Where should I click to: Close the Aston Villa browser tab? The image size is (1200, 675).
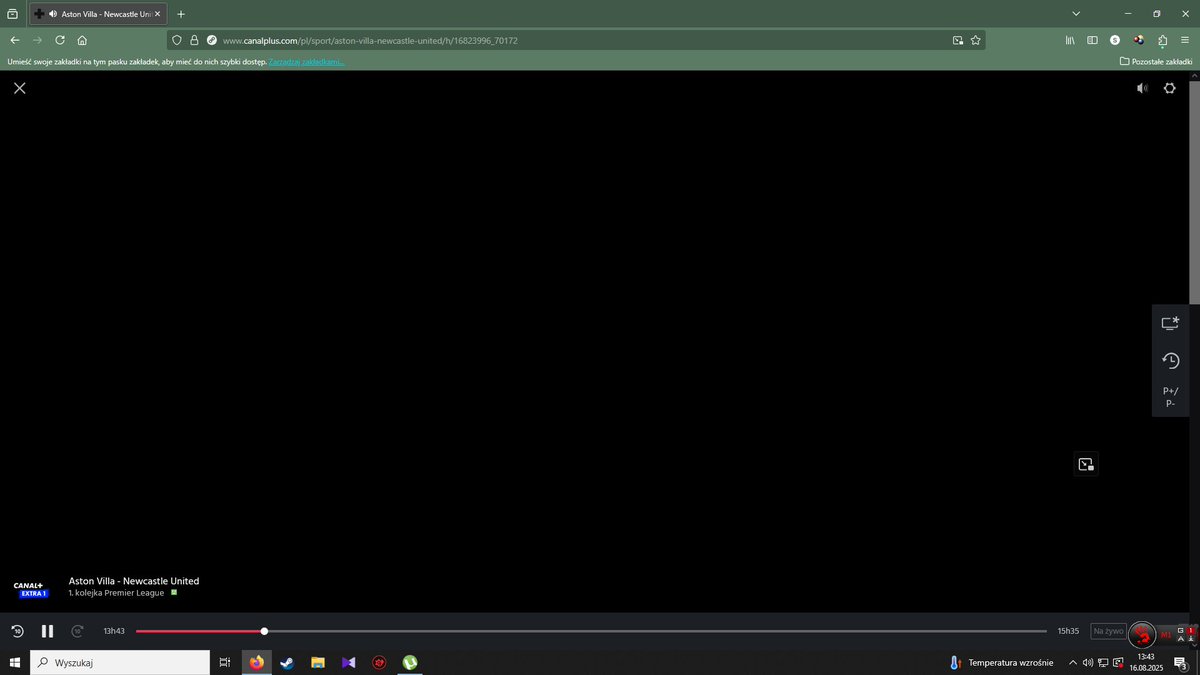coord(157,14)
